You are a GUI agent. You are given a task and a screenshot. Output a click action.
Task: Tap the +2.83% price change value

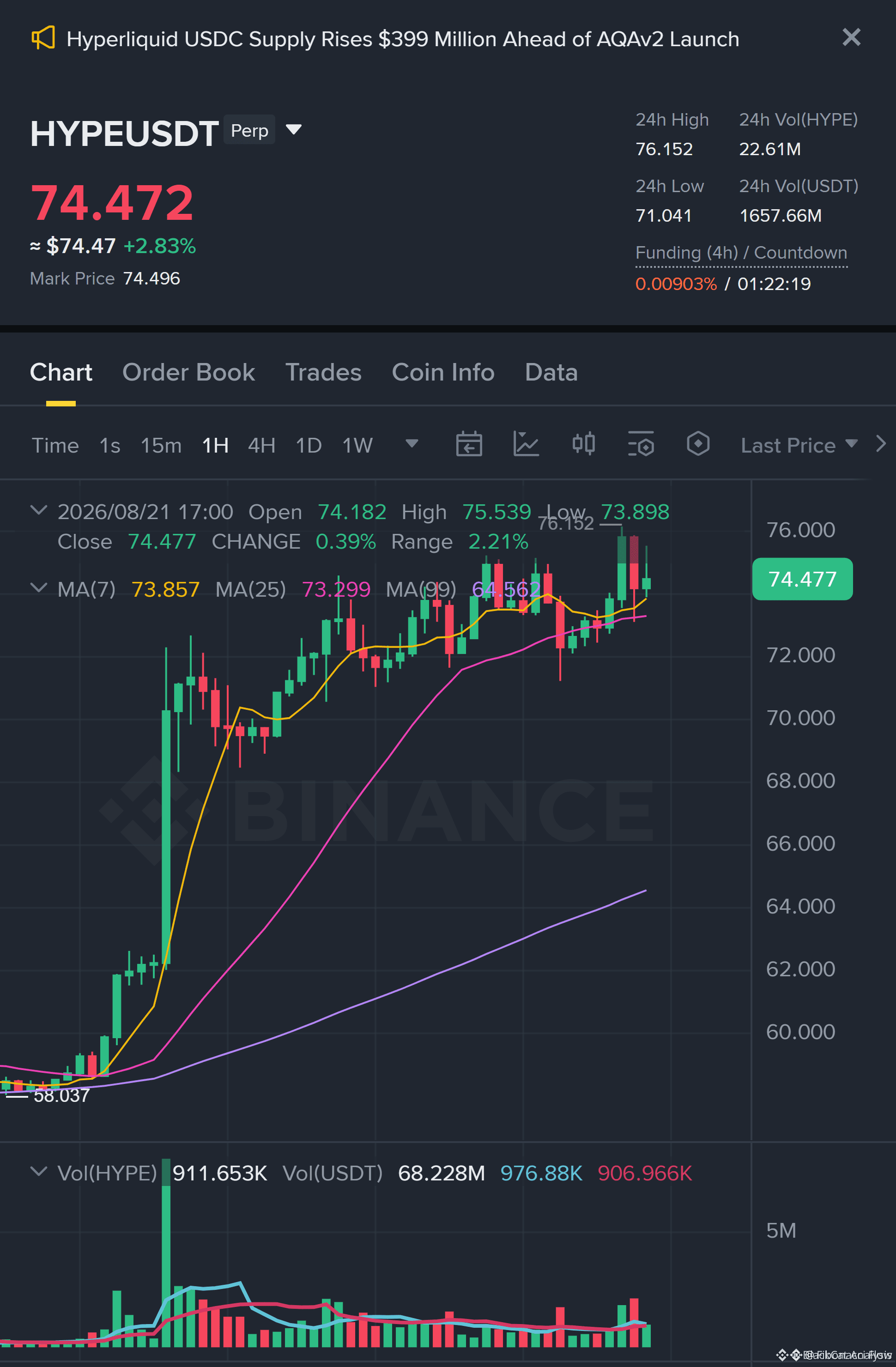tap(160, 246)
